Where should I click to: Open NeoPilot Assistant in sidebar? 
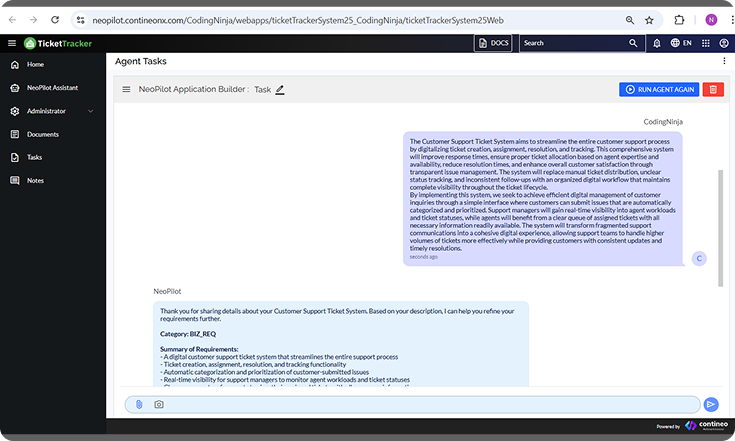[53, 88]
